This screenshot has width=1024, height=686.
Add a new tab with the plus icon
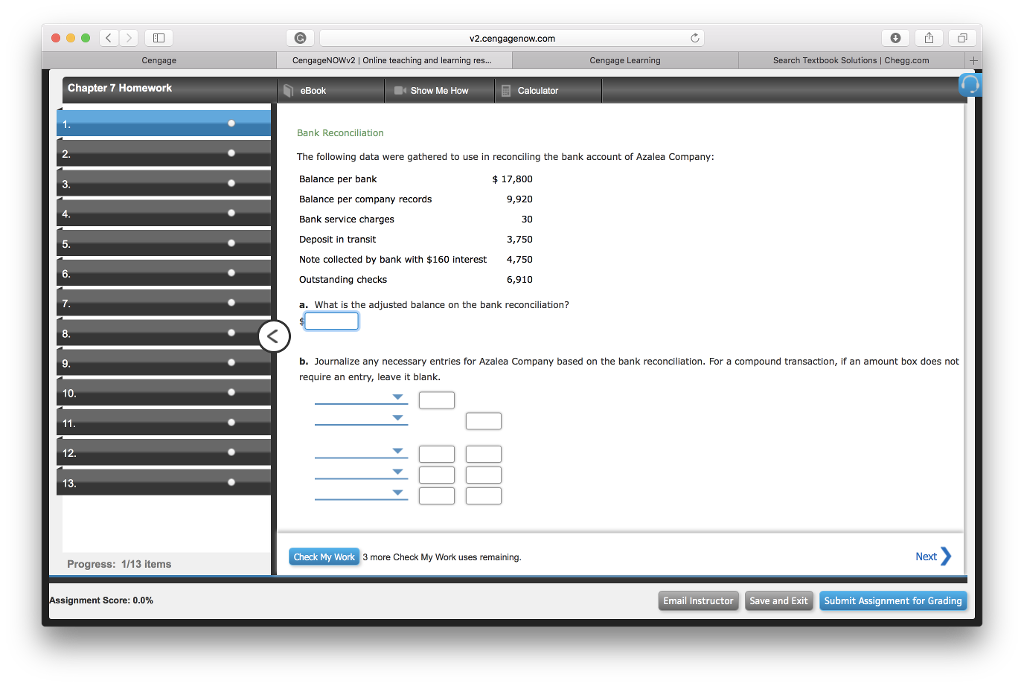973,60
